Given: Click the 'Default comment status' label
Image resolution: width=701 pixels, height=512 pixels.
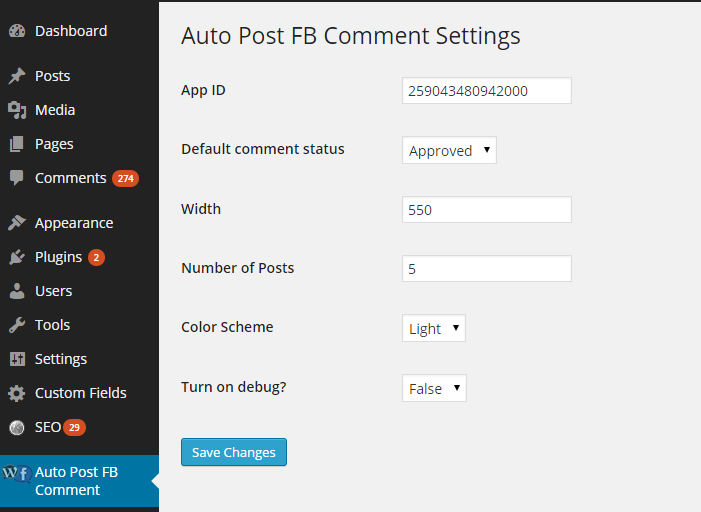Looking at the screenshot, I should [263, 149].
